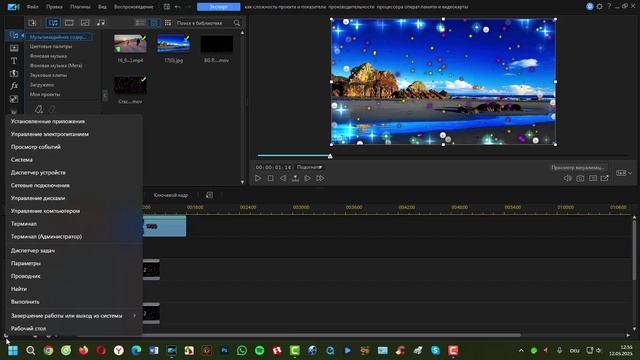Open the Плагины menu
Screen dimensions: 640x360
pyautogui.click(x=80, y=7)
